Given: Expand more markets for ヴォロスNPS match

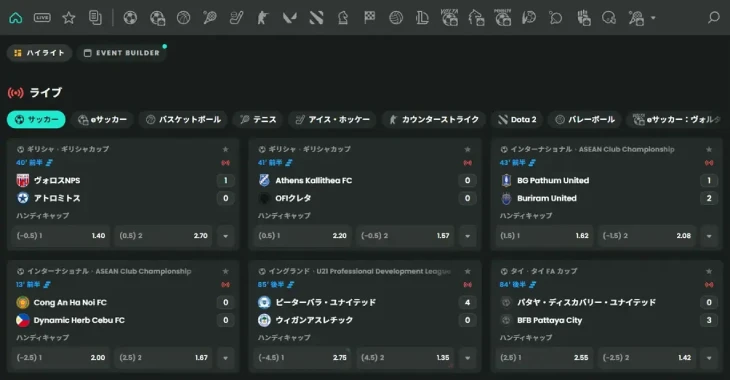Looking at the screenshot, I should coord(226,236).
